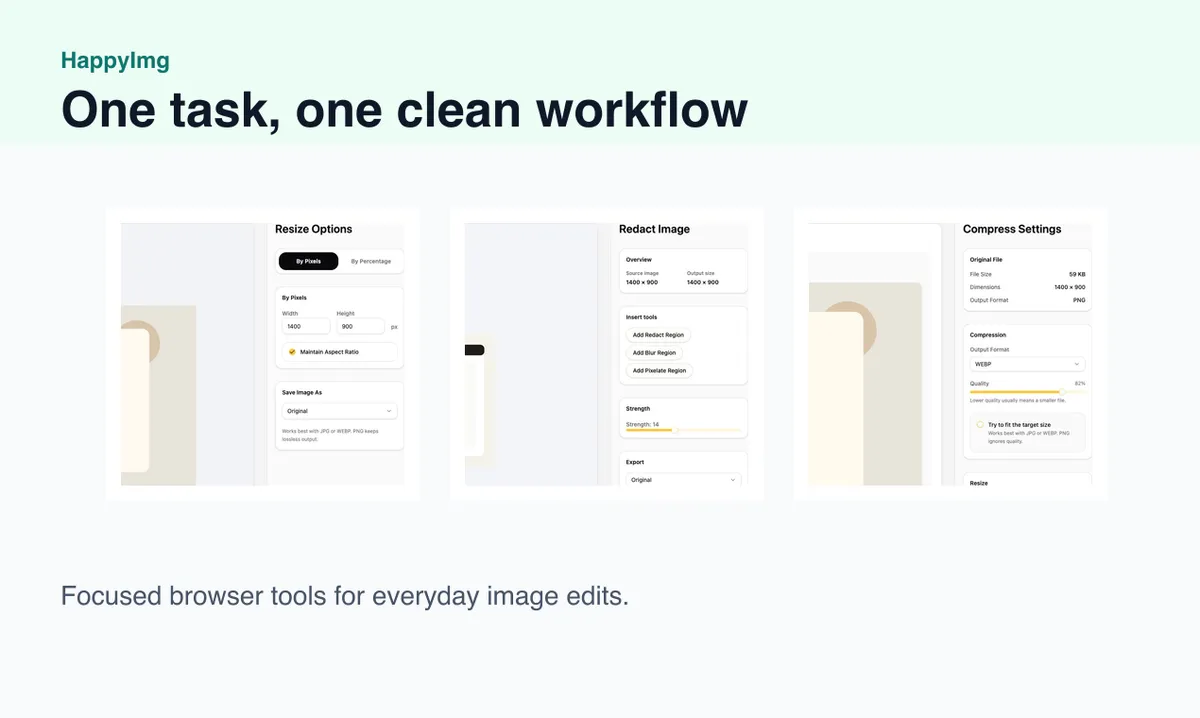Click the Compression section title

coord(988,335)
